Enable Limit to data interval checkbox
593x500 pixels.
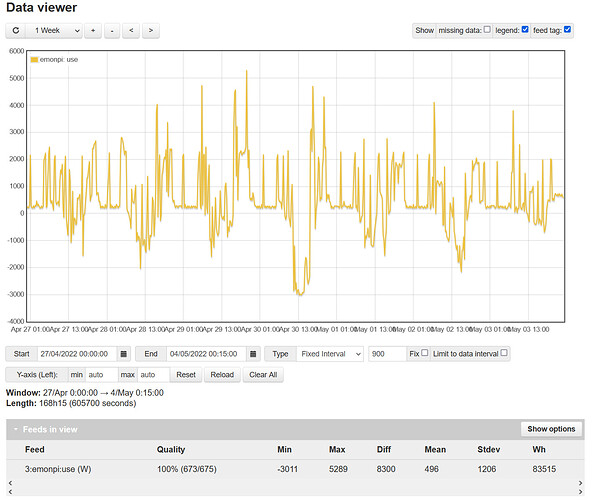(504, 353)
